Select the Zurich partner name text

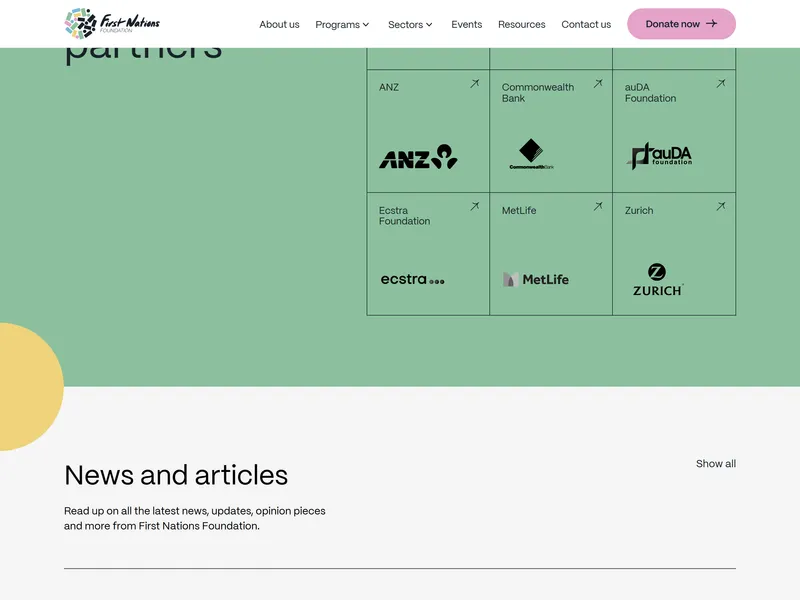click(x=639, y=210)
